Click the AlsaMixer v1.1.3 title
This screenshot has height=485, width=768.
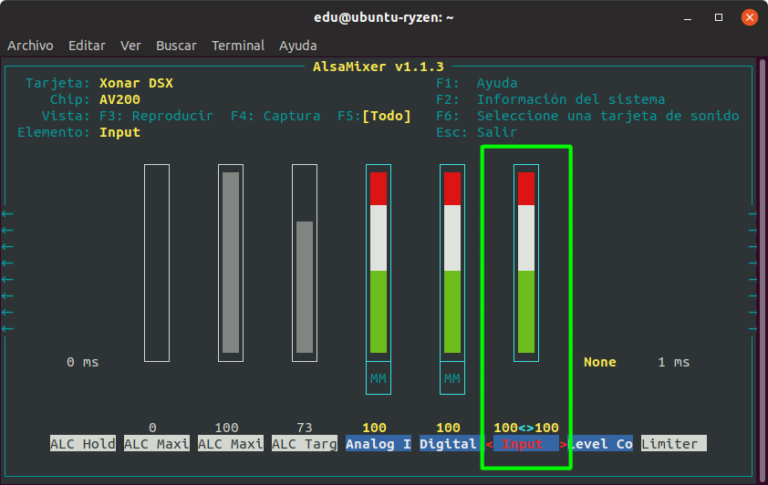tap(378, 67)
